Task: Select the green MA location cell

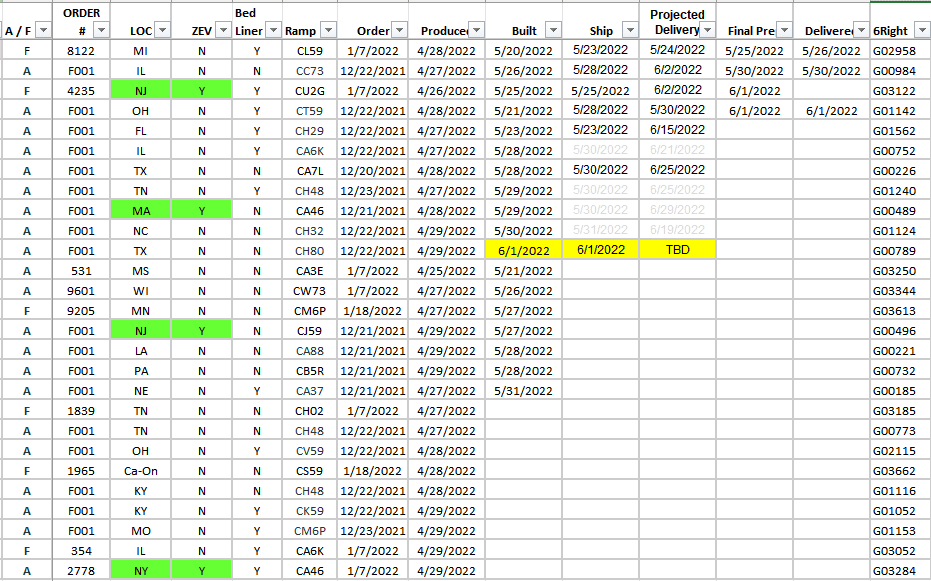Action: 140,211
